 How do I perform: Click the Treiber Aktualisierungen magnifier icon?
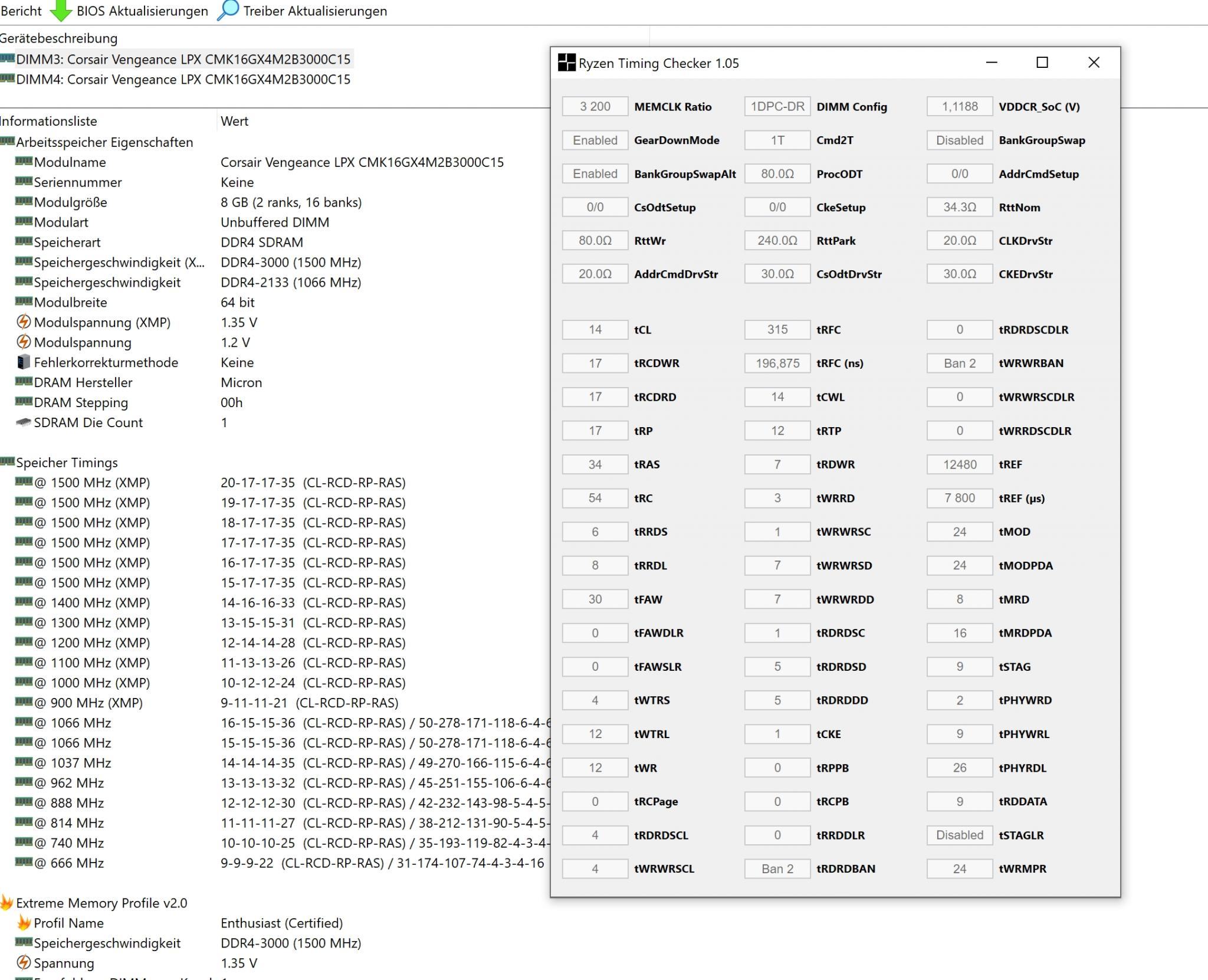tap(228, 10)
